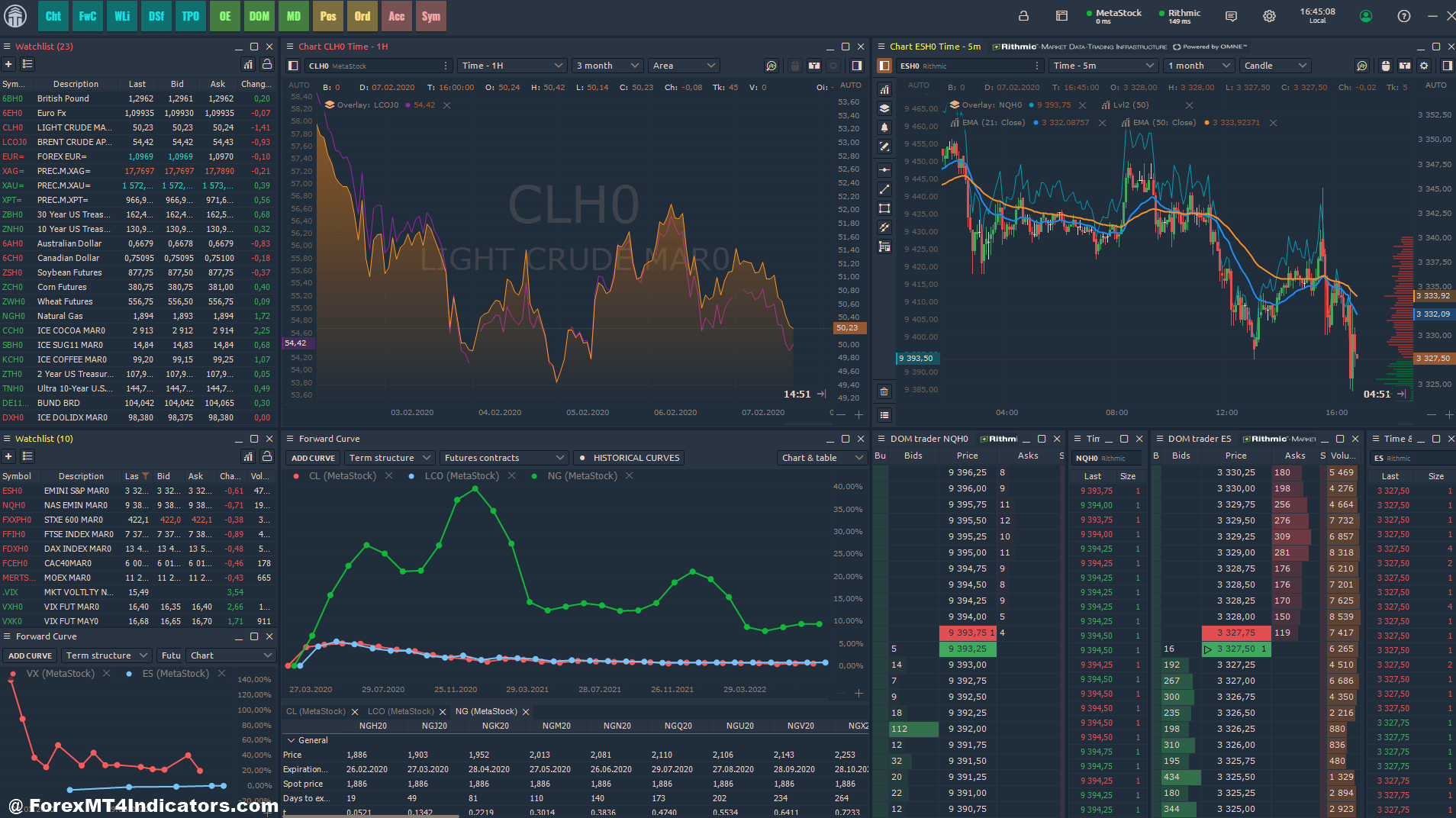Click the ADD CURVE button in Forward Curve panel
Screen dimensions: 1456x818
(312, 457)
